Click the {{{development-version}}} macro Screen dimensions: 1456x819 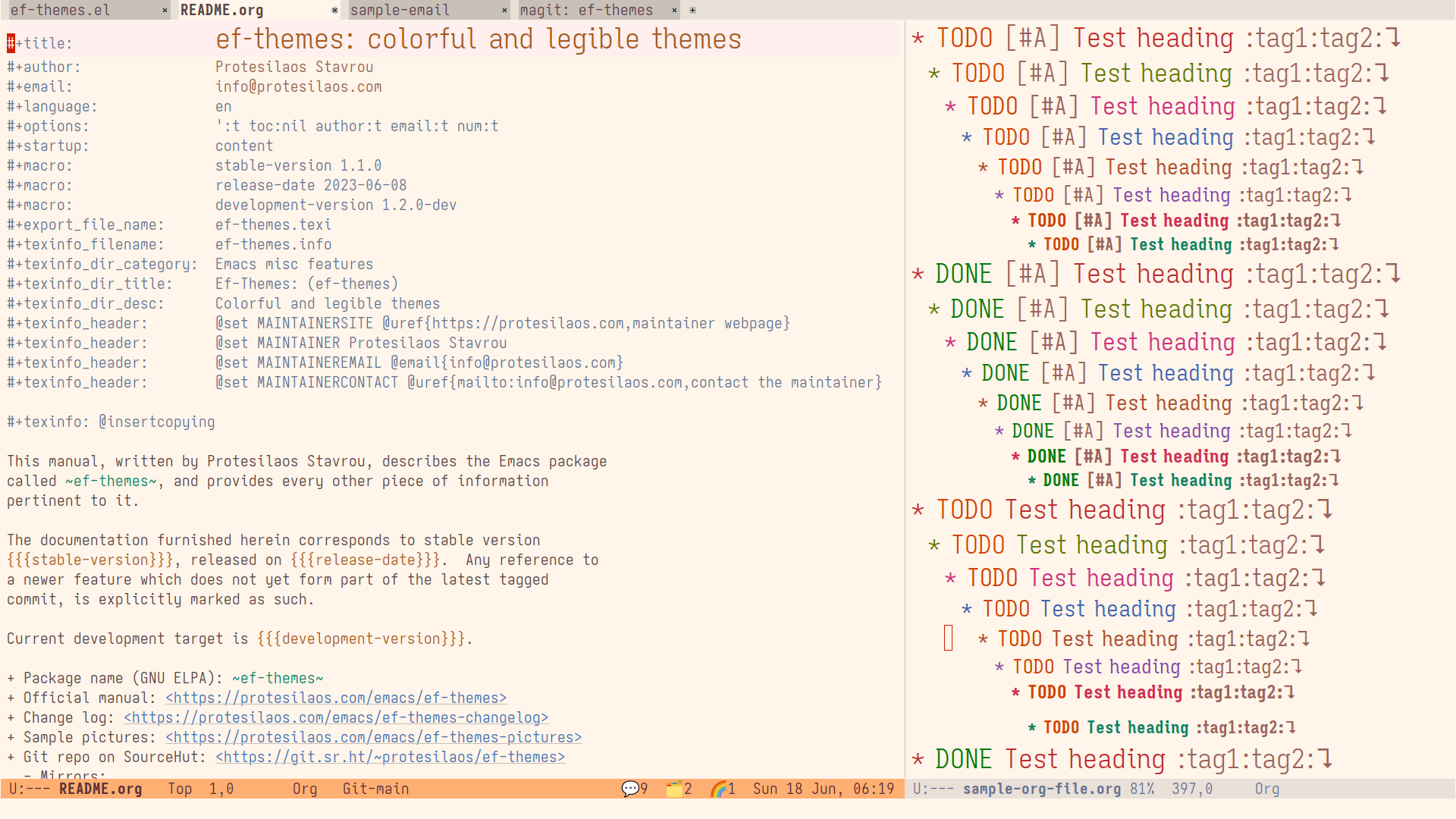[361, 639]
